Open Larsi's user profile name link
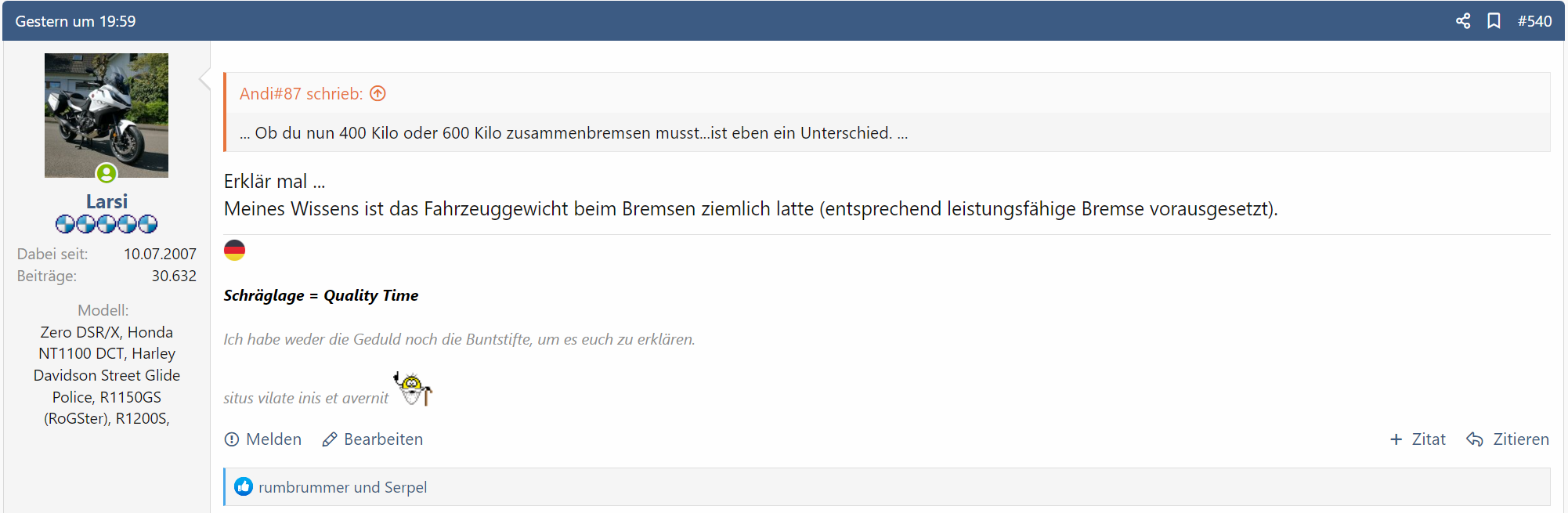Image resolution: width=1568 pixels, height=513 pixels. tap(107, 201)
